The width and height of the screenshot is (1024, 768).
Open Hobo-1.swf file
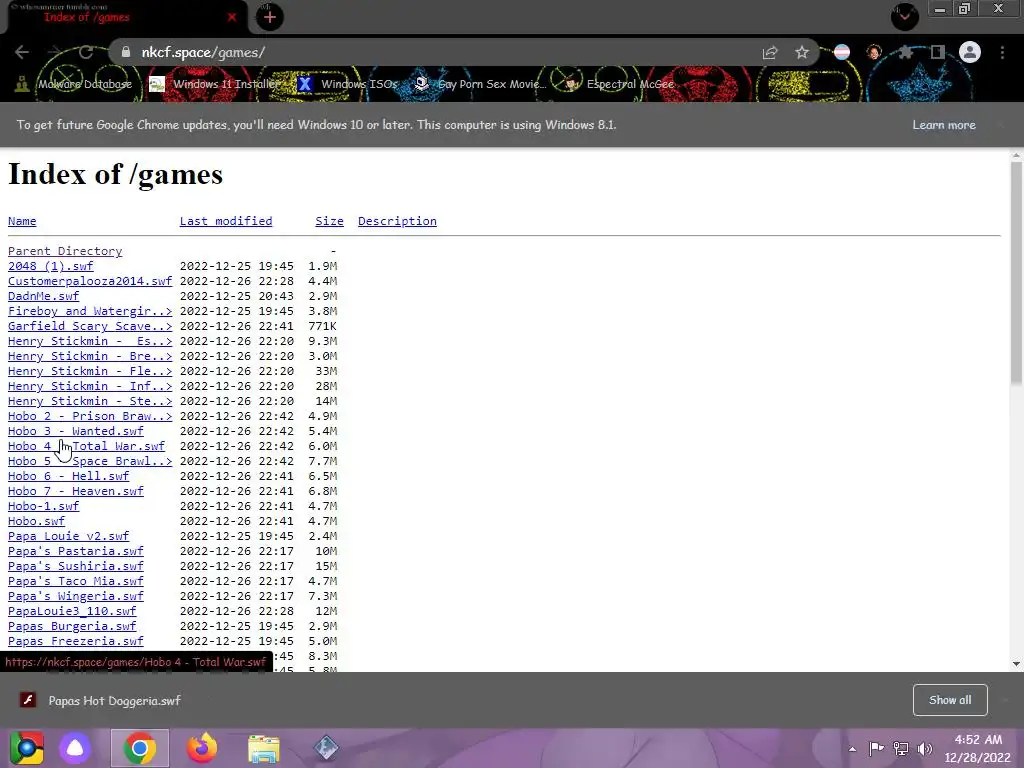(43, 507)
